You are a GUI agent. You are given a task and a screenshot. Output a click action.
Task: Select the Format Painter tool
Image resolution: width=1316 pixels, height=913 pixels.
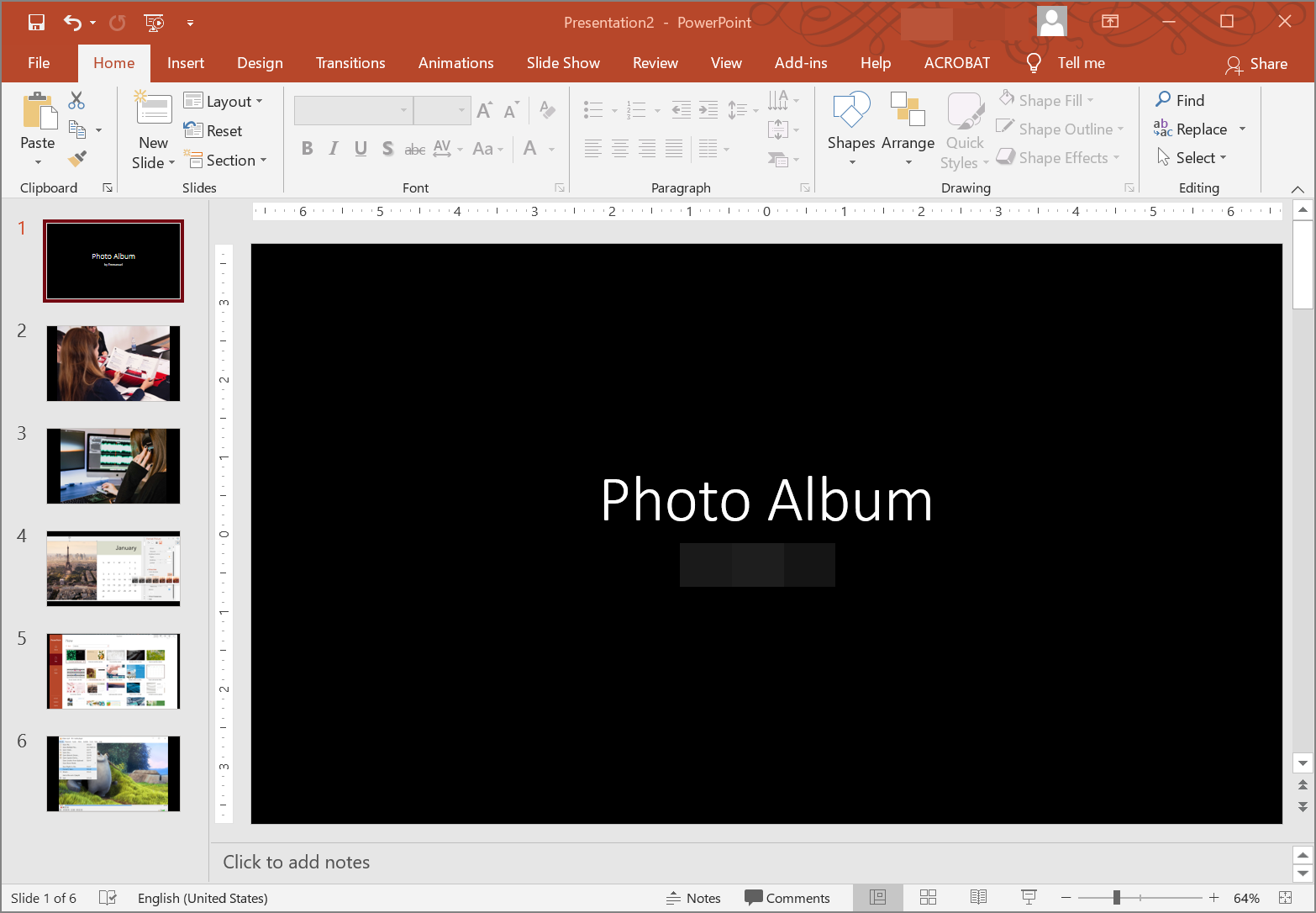(76, 159)
